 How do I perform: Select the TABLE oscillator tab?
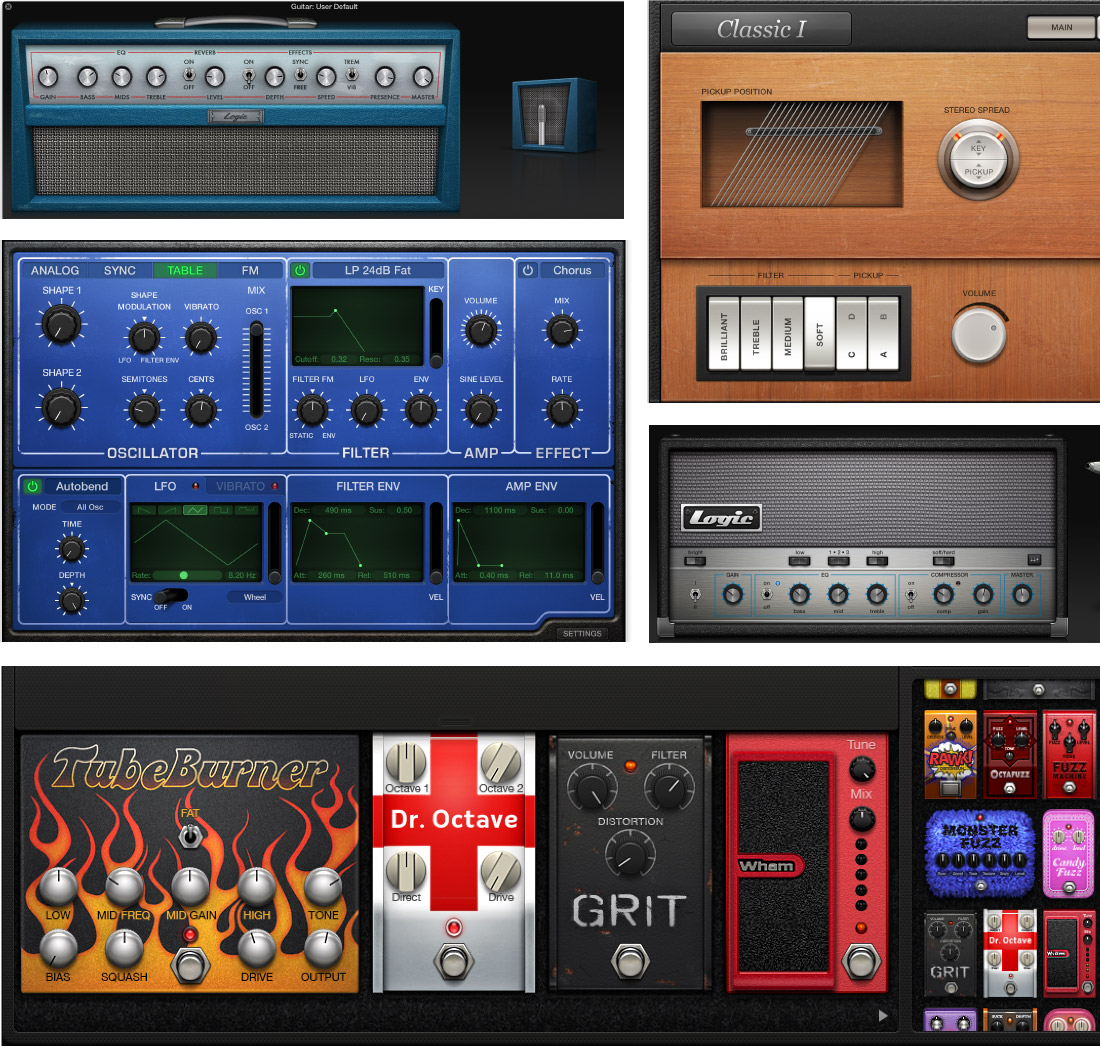pyautogui.click(x=185, y=270)
